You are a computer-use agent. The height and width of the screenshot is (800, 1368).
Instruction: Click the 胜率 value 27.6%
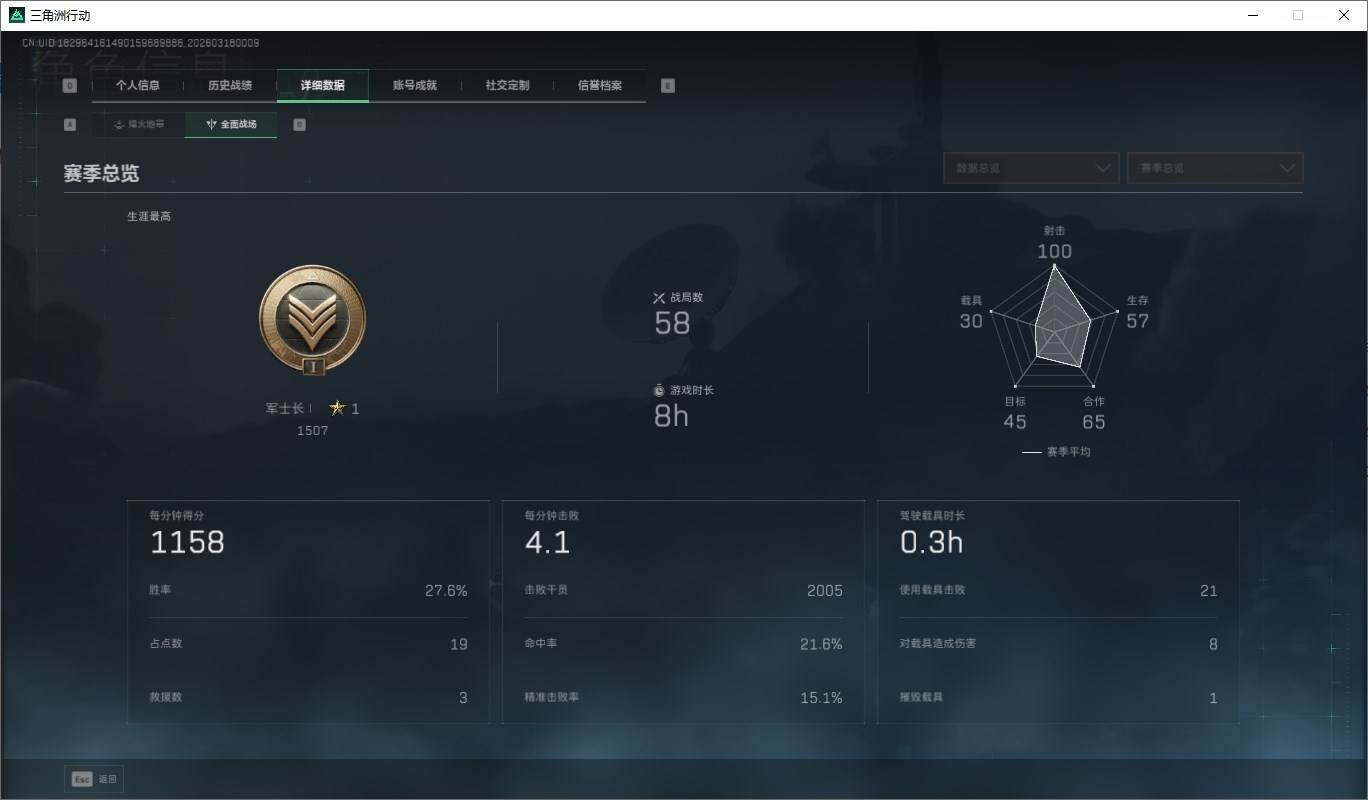[446, 591]
